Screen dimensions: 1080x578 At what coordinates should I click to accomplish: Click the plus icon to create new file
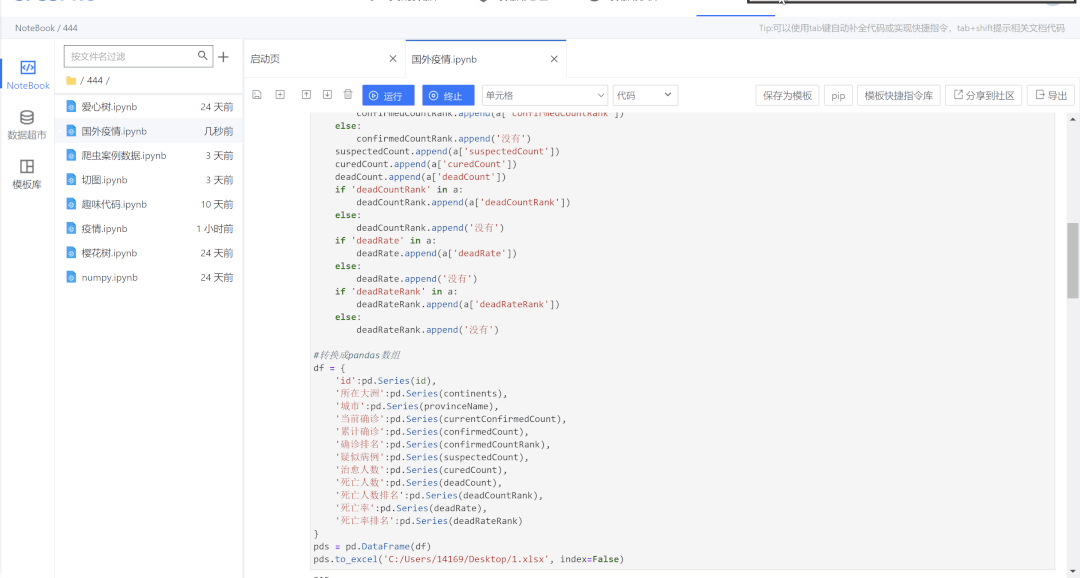pyautogui.click(x=223, y=57)
